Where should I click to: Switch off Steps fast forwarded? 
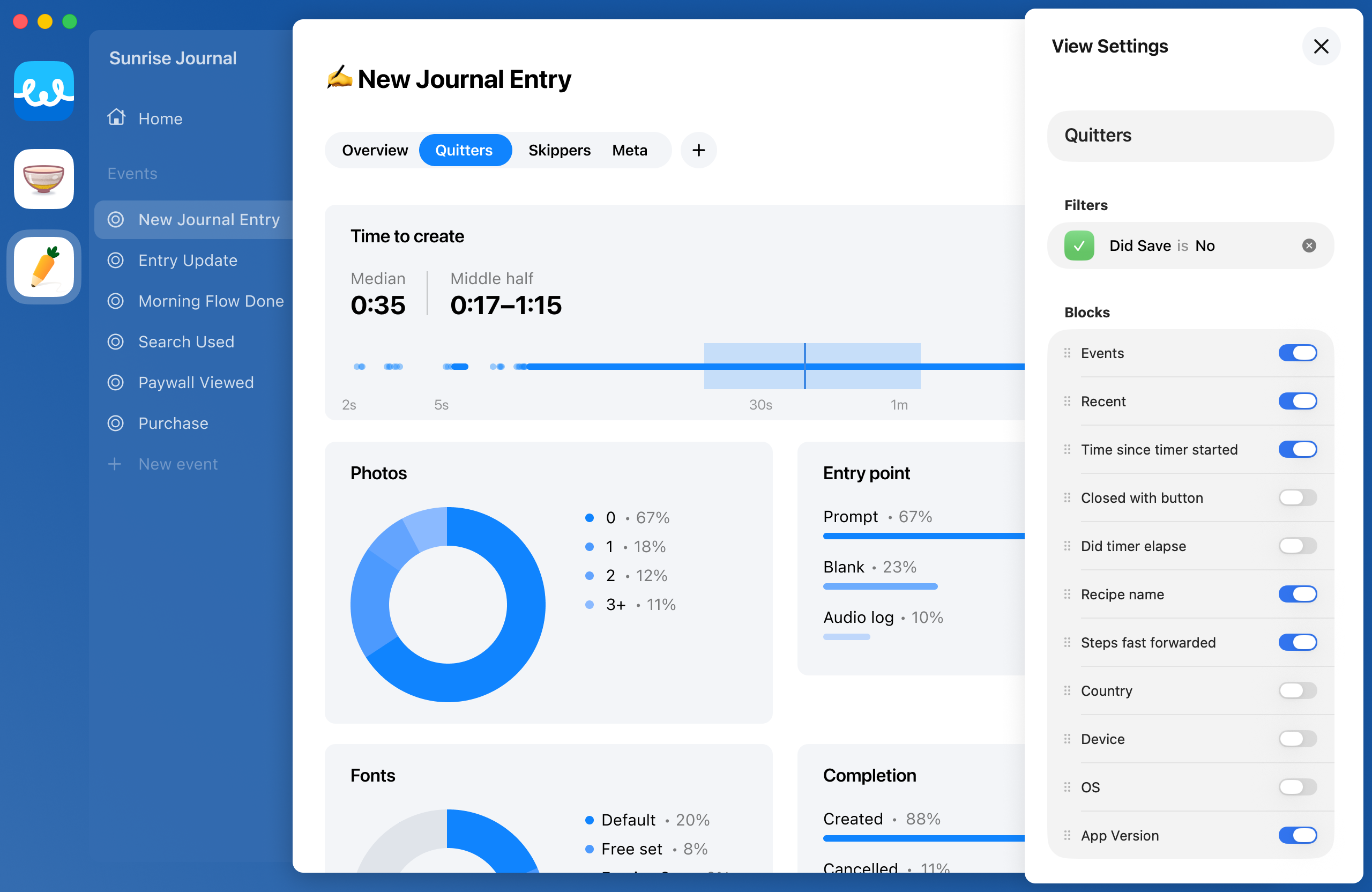pos(1297,642)
